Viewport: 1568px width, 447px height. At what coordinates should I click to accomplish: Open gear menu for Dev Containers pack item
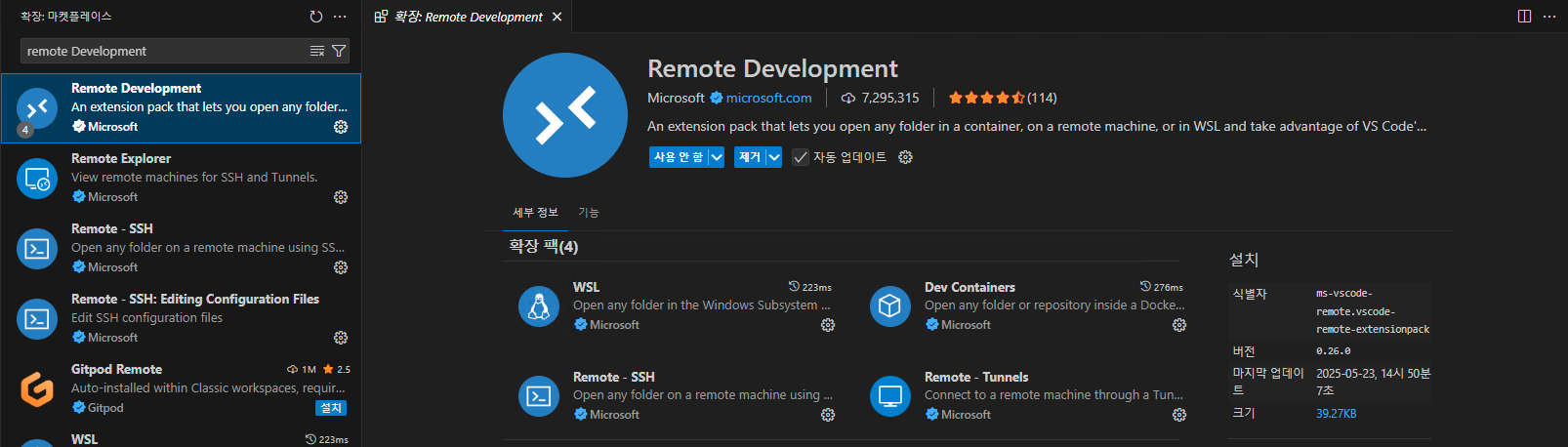click(1179, 325)
